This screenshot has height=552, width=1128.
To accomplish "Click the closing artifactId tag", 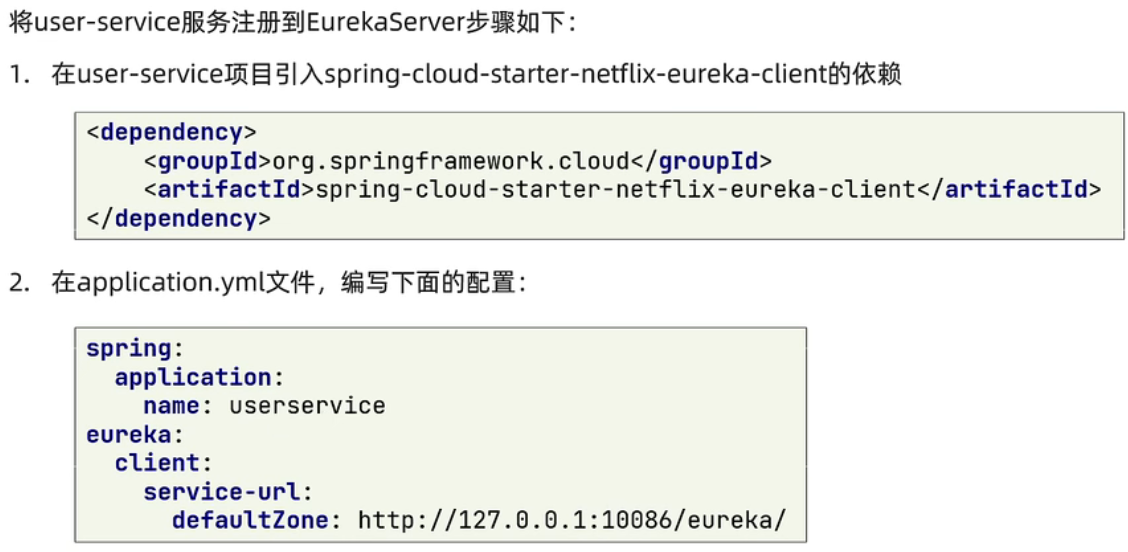I will coord(1008,189).
